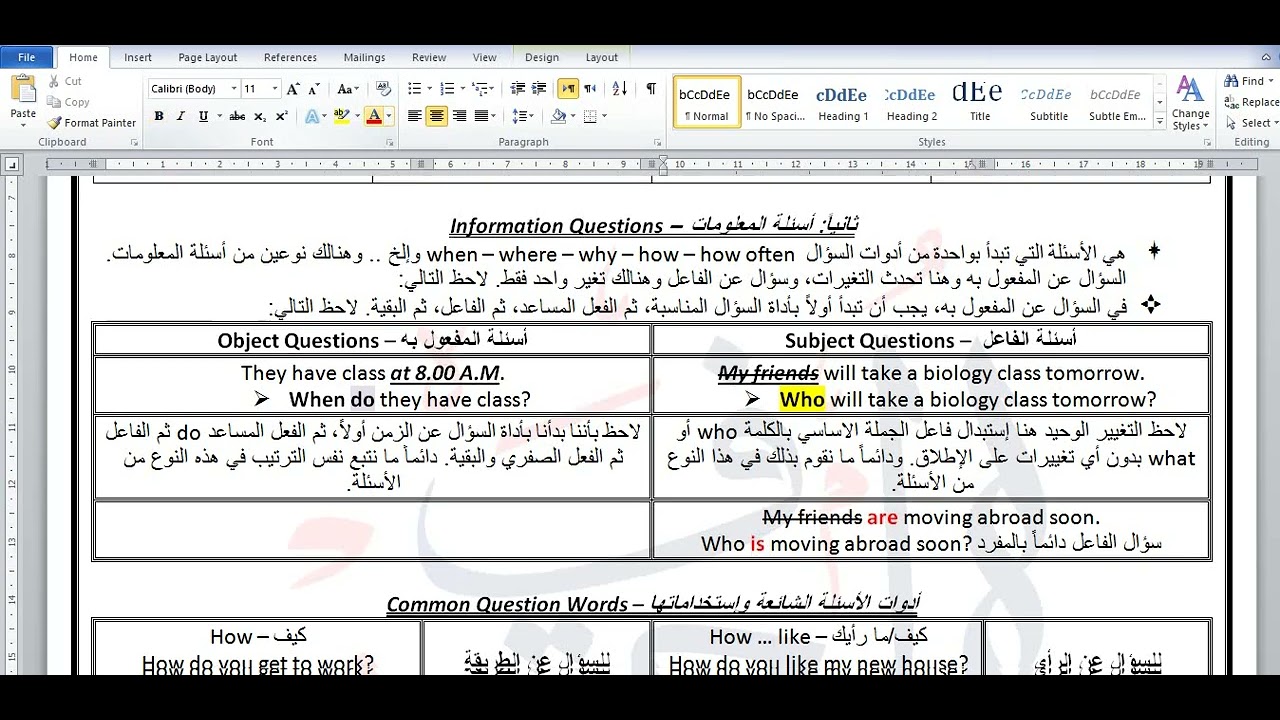Switch to Mailings tab
This screenshot has width=1280, height=720.
pos(364,57)
